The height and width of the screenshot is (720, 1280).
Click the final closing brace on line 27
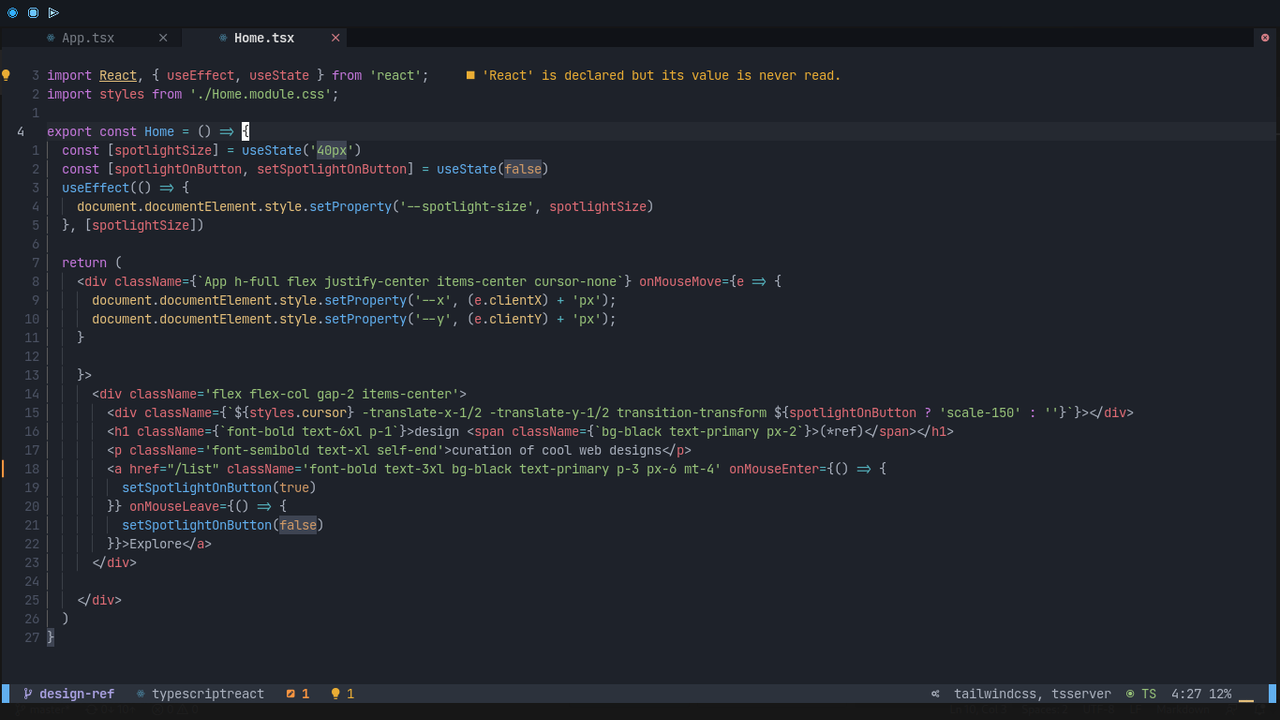pyautogui.click(x=51, y=638)
